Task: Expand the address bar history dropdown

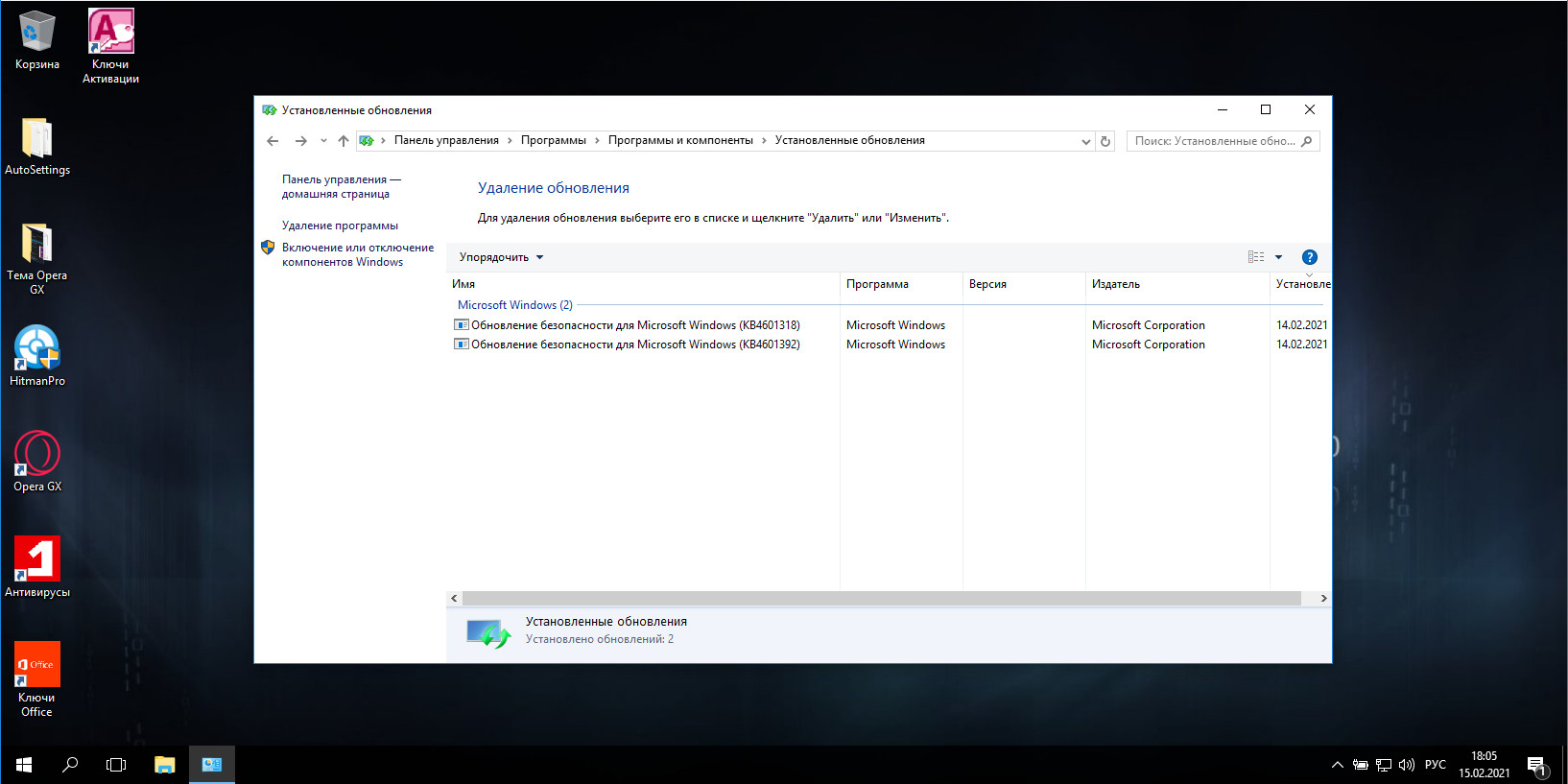Action: (1085, 141)
